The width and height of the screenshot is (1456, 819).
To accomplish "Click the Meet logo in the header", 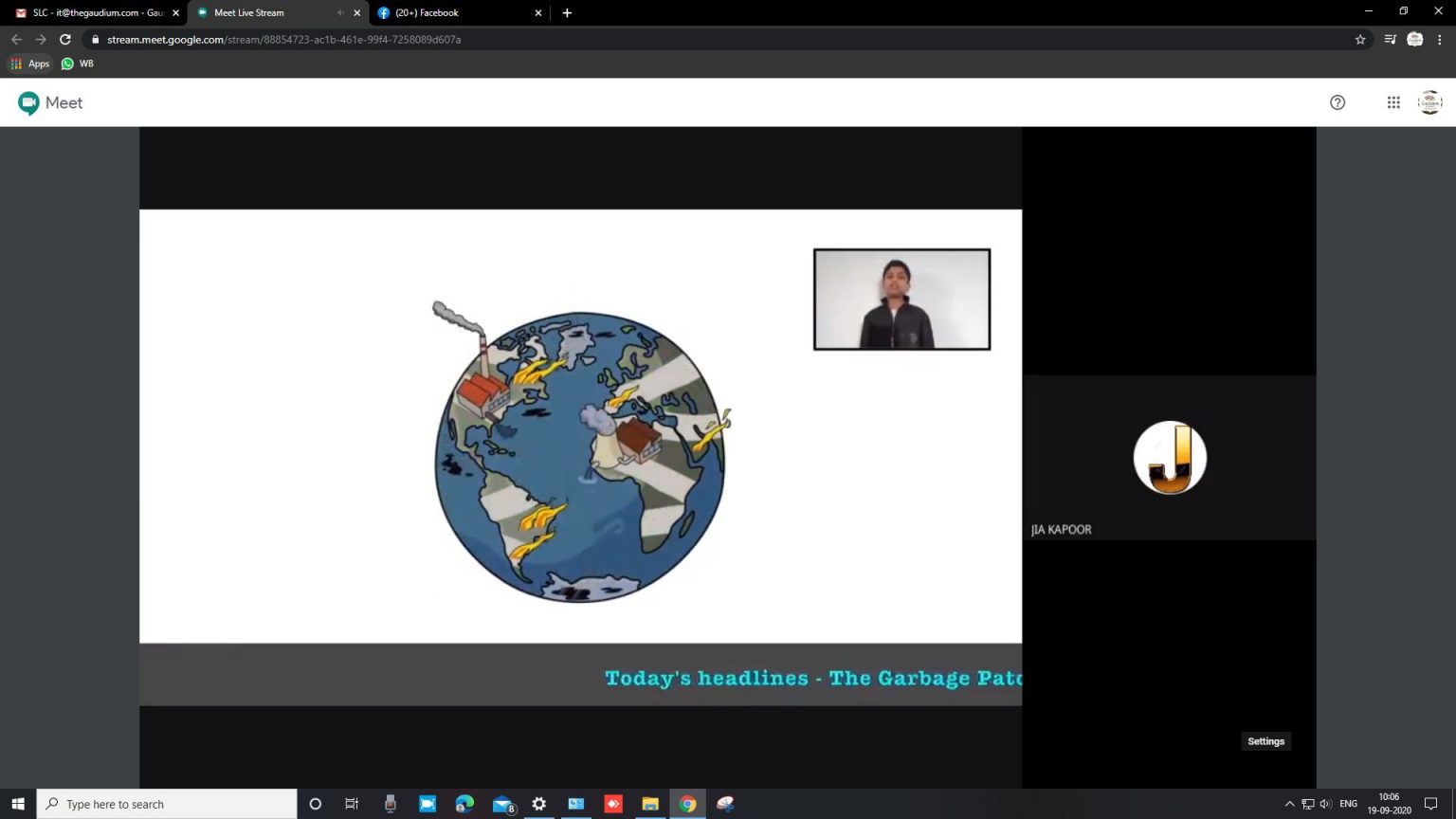I will [x=50, y=102].
